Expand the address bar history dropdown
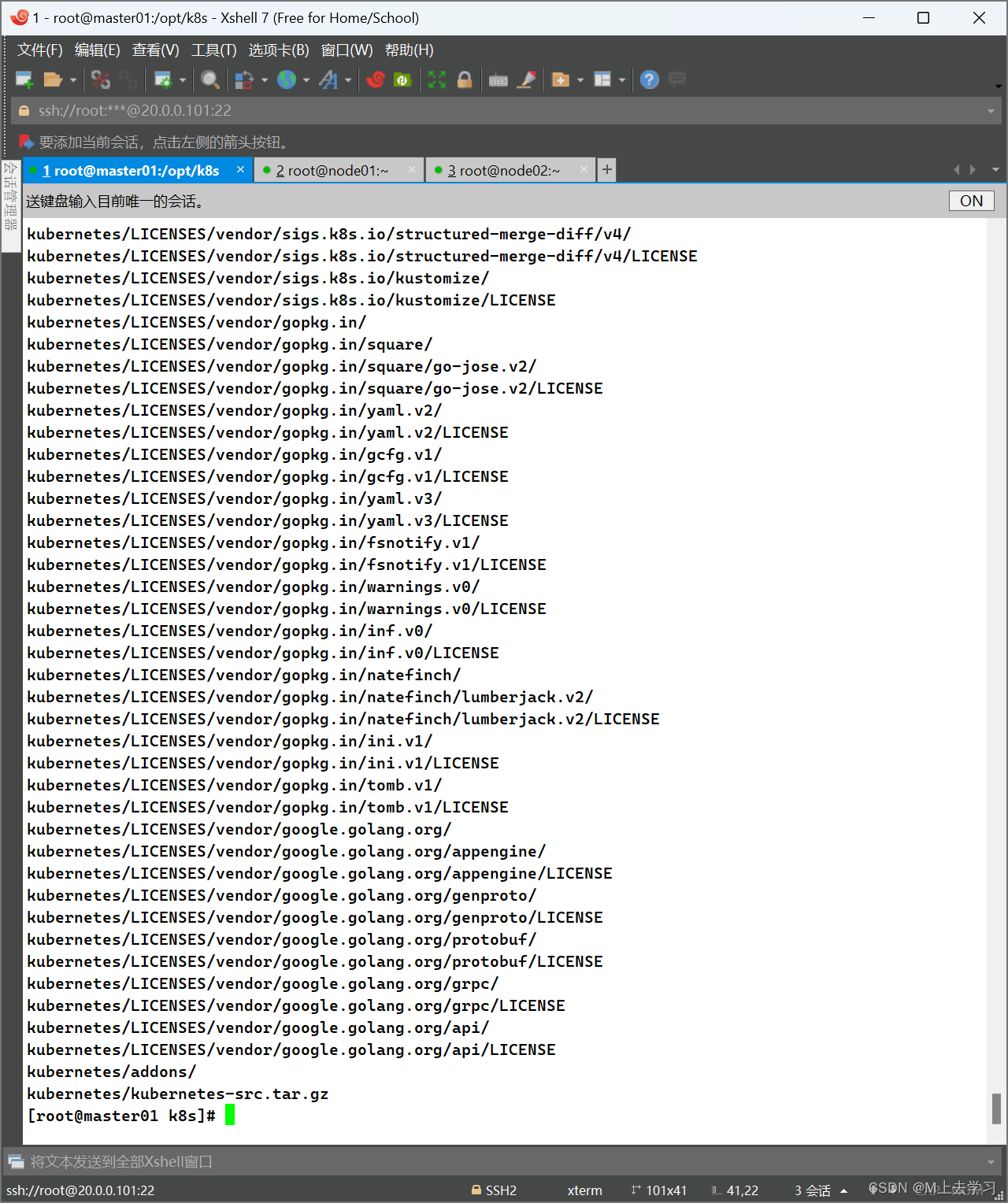Screen dimensions: 1008x1203 [991, 111]
